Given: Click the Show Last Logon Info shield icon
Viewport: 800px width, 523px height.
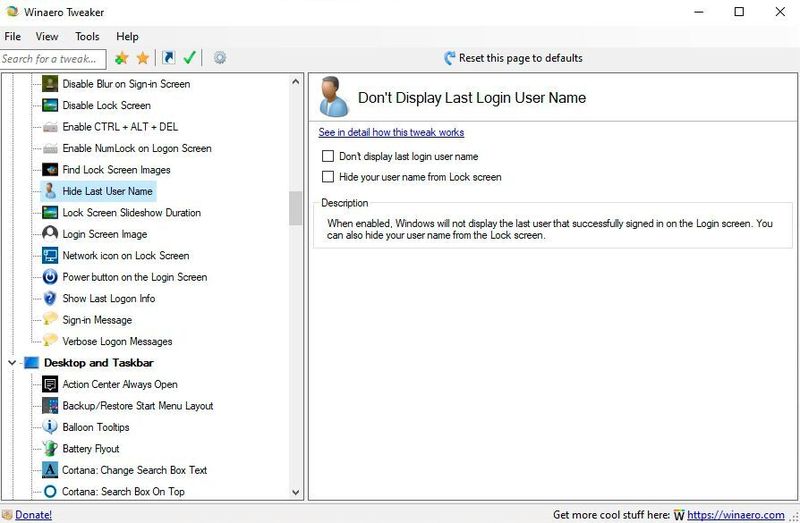Looking at the screenshot, I should 50,298.
